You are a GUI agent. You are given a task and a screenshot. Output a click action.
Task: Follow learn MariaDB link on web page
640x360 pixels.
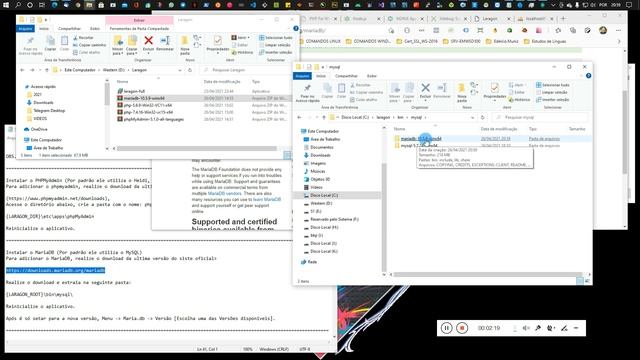267,200
